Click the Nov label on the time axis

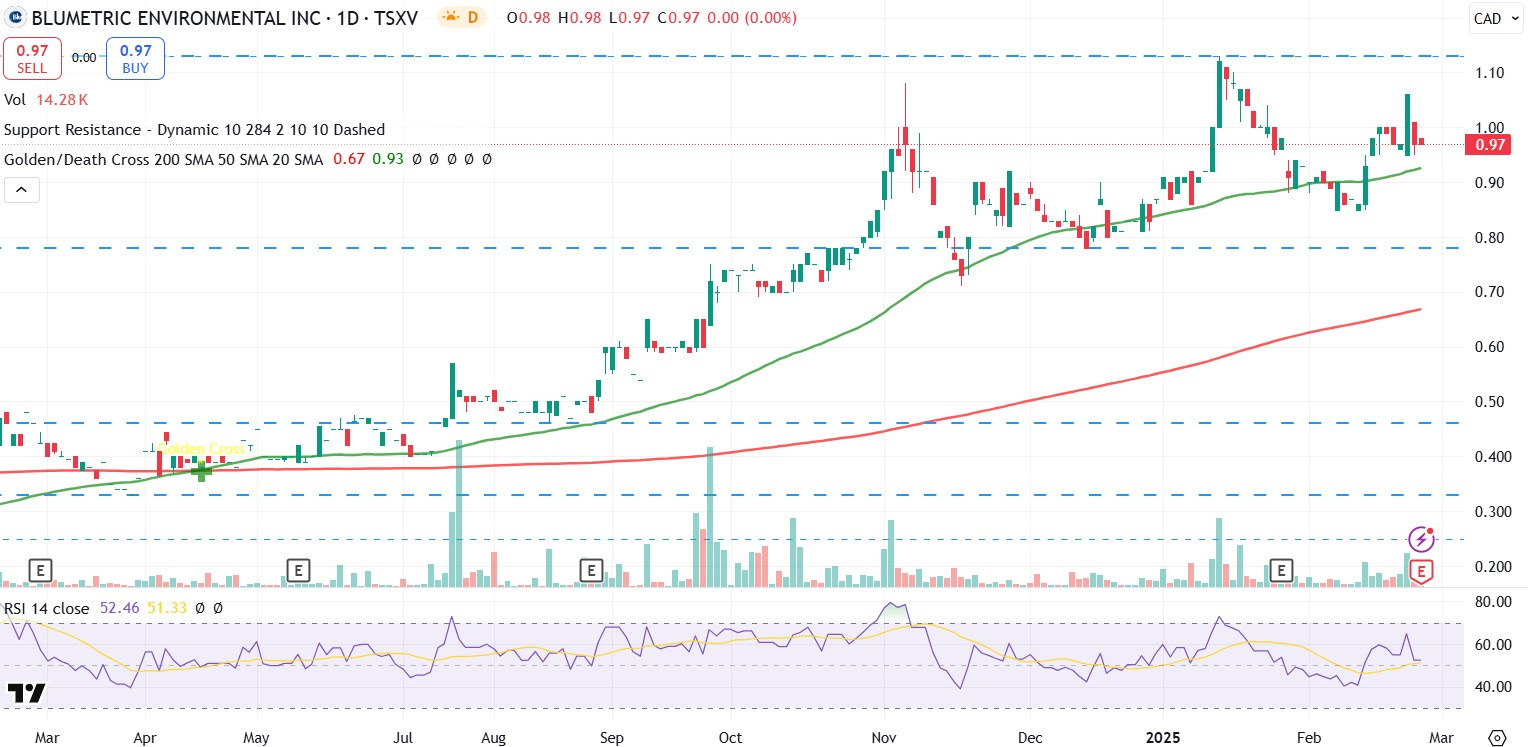point(886,738)
